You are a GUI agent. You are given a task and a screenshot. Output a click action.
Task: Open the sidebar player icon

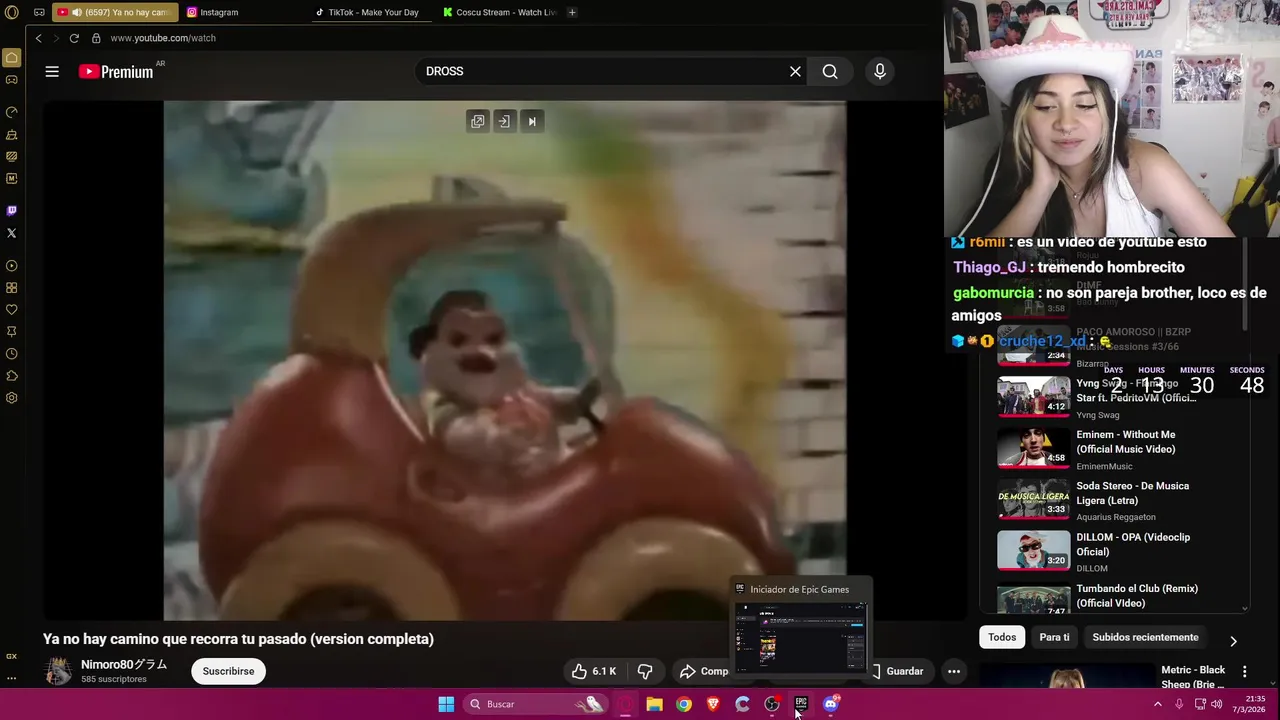pyautogui.click(x=11, y=266)
